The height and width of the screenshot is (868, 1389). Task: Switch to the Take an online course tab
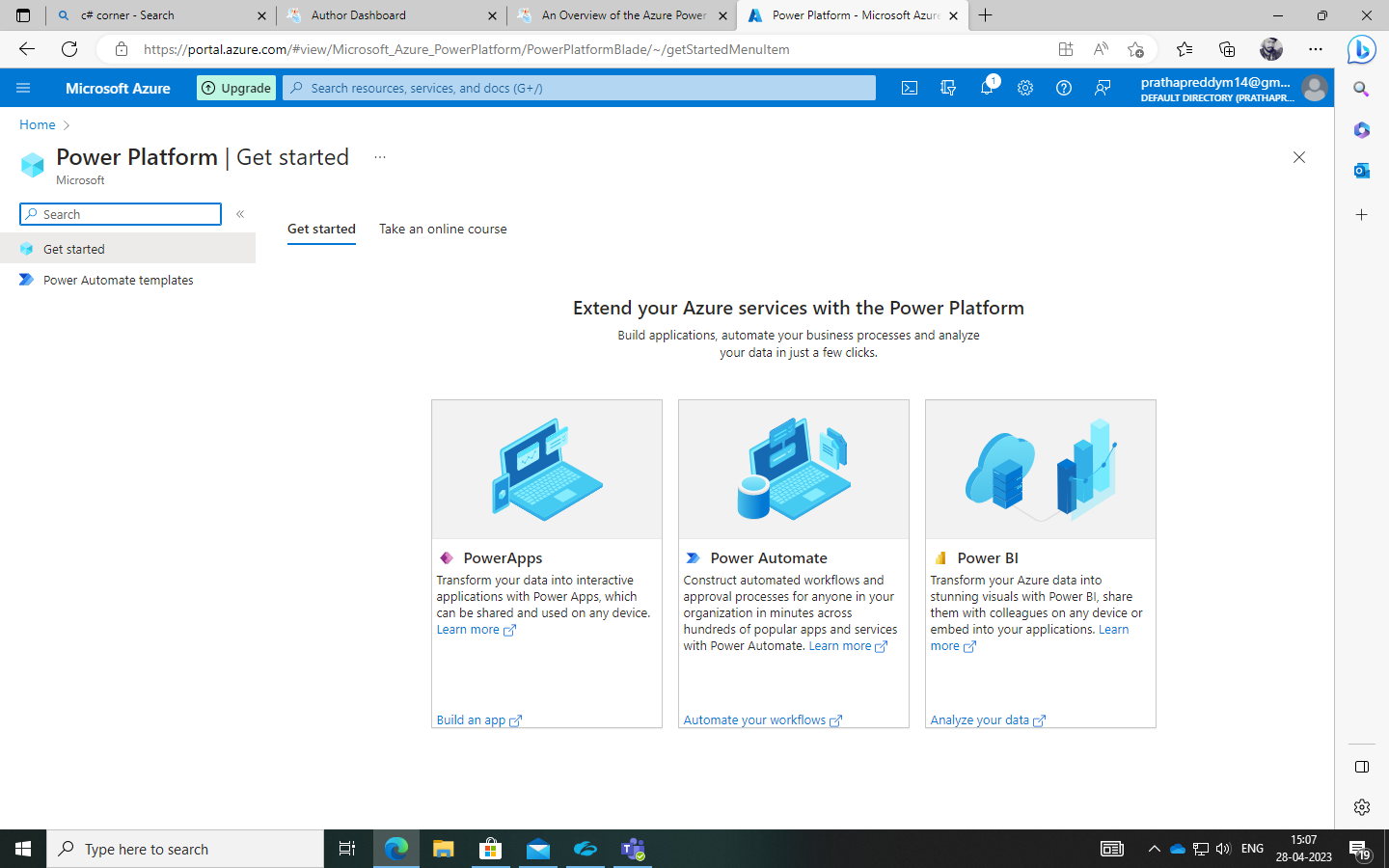(443, 229)
